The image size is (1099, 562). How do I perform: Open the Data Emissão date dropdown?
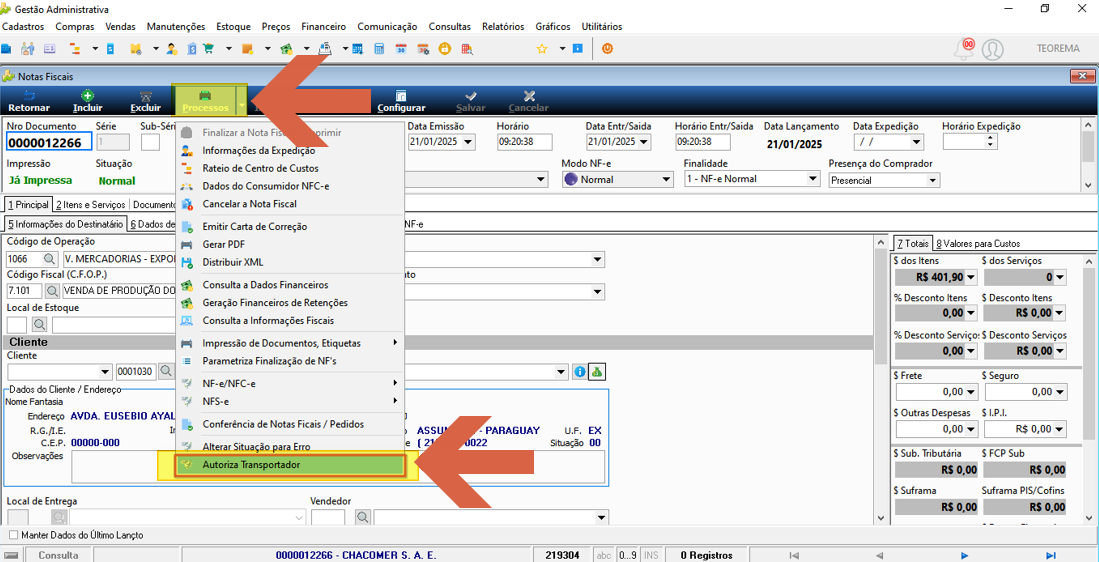[x=468, y=142]
